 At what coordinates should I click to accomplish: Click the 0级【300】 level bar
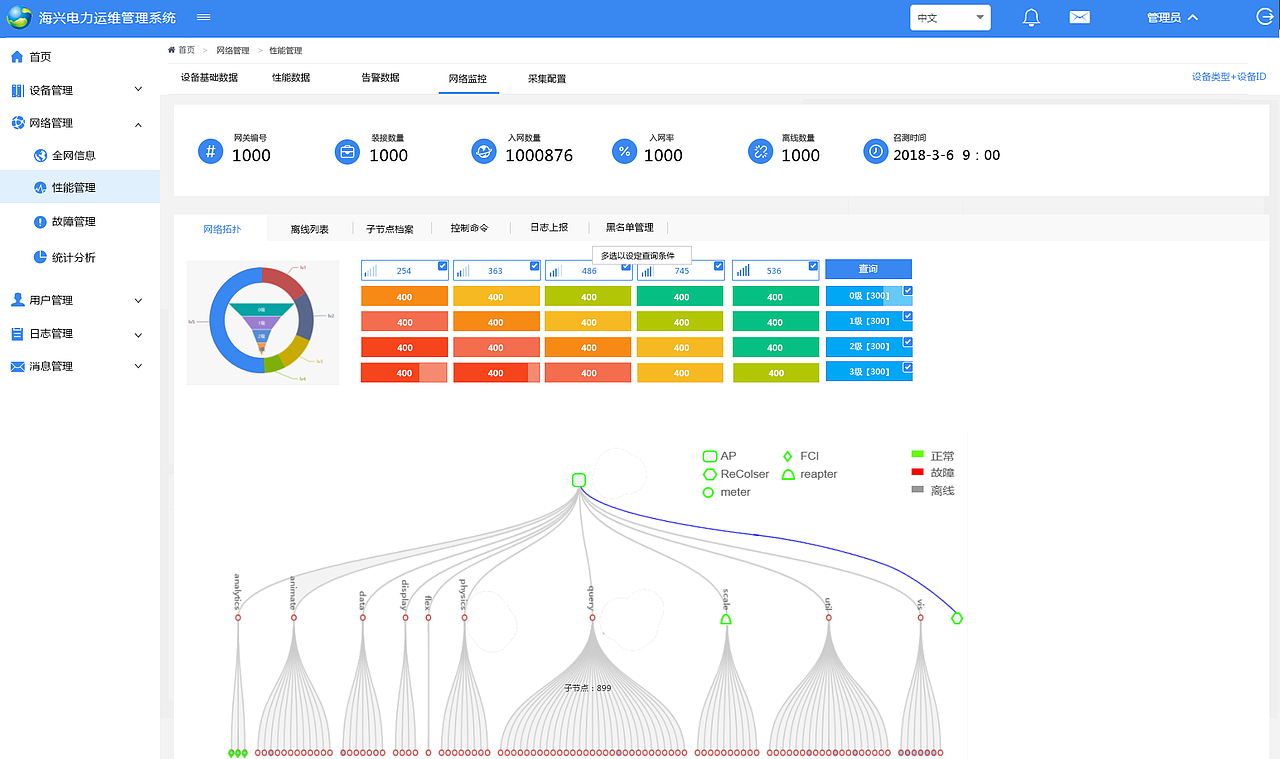[x=868, y=296]
